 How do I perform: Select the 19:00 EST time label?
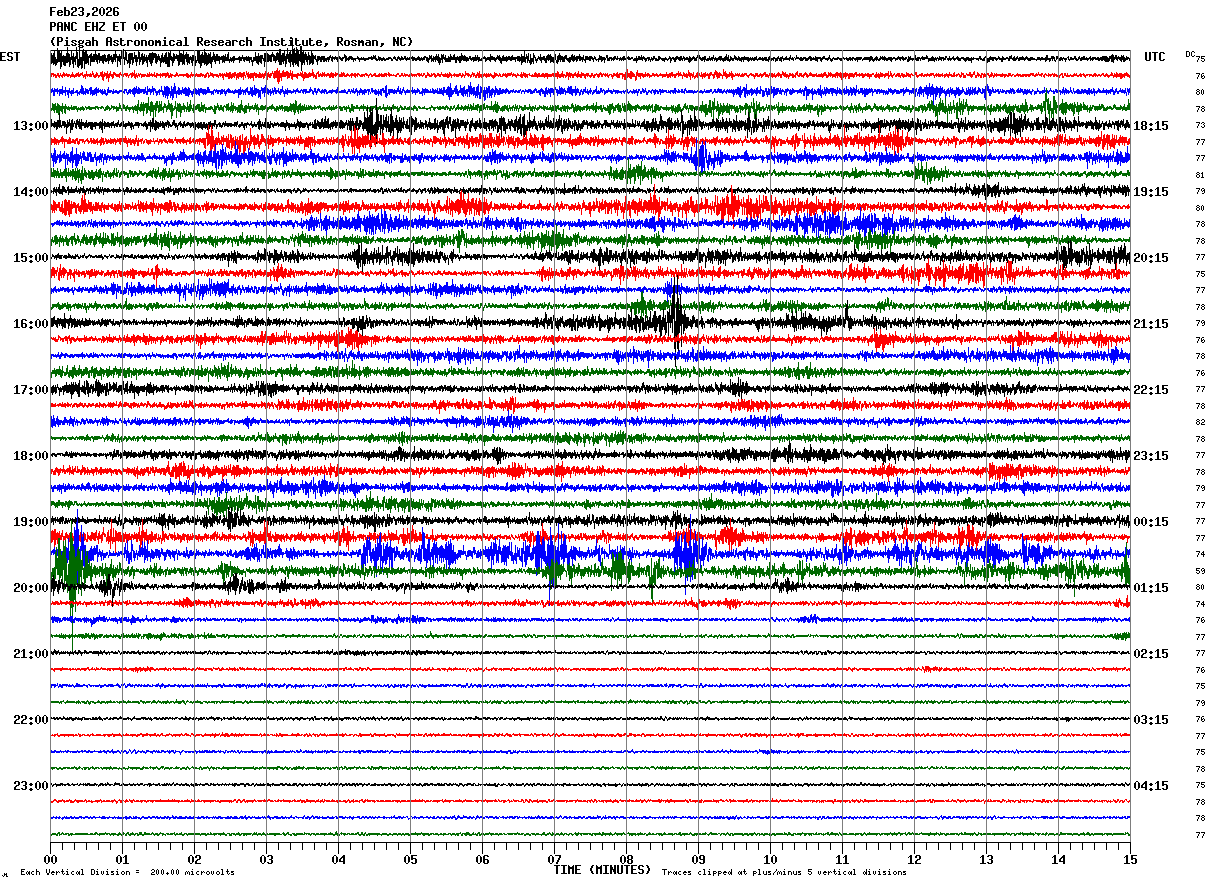(x=31, y=522)
